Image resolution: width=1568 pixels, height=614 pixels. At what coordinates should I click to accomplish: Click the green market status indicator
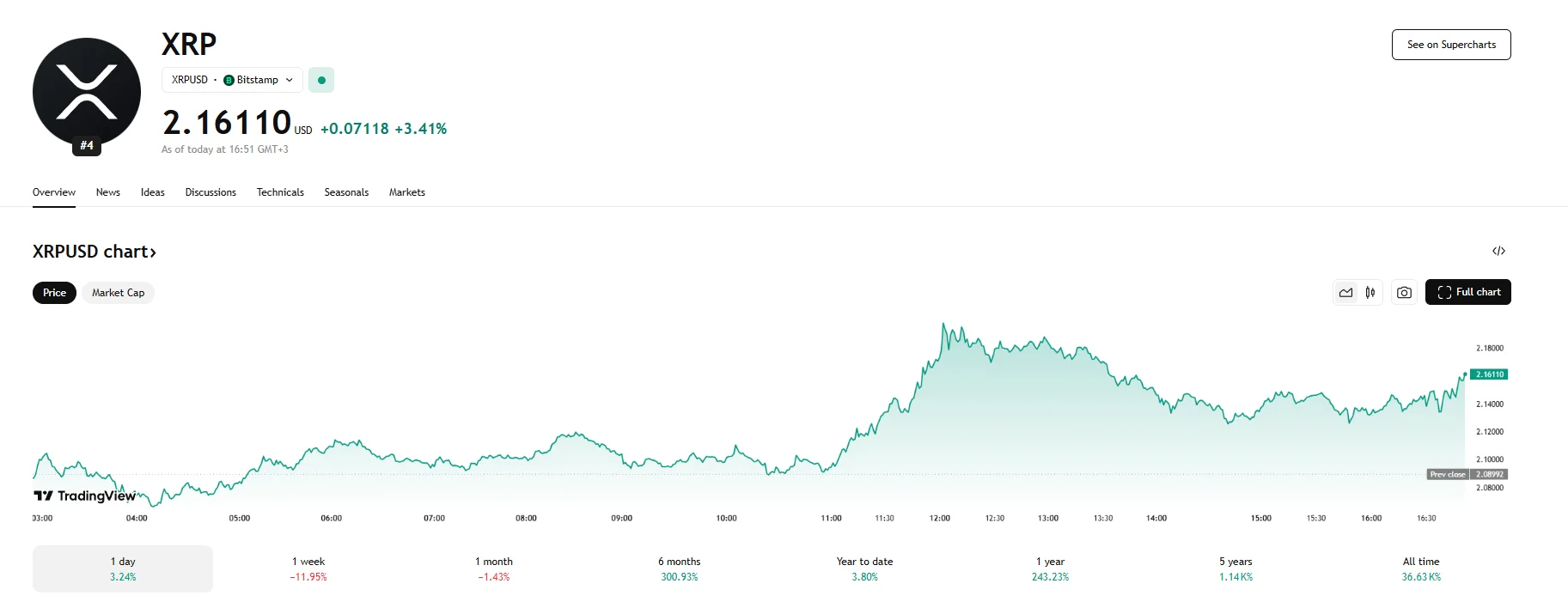321,80
